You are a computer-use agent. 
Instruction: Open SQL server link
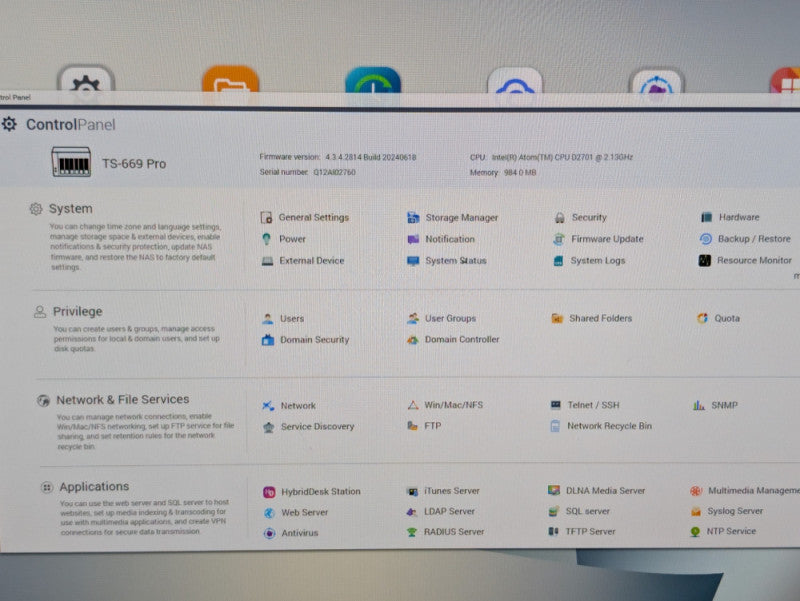click(x=587, y=511)
